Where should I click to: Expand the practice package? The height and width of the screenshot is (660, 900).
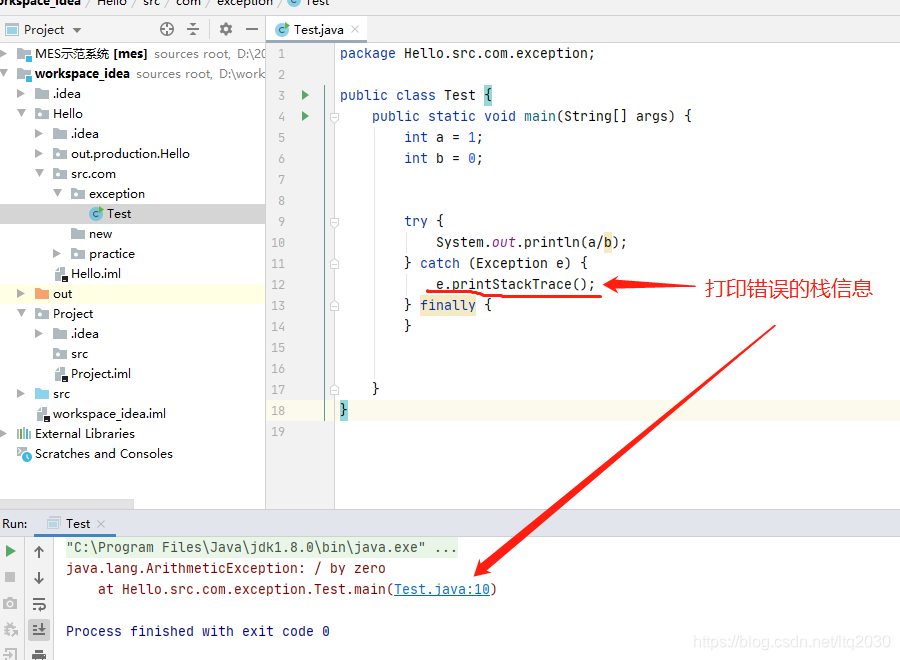(57, 253)
